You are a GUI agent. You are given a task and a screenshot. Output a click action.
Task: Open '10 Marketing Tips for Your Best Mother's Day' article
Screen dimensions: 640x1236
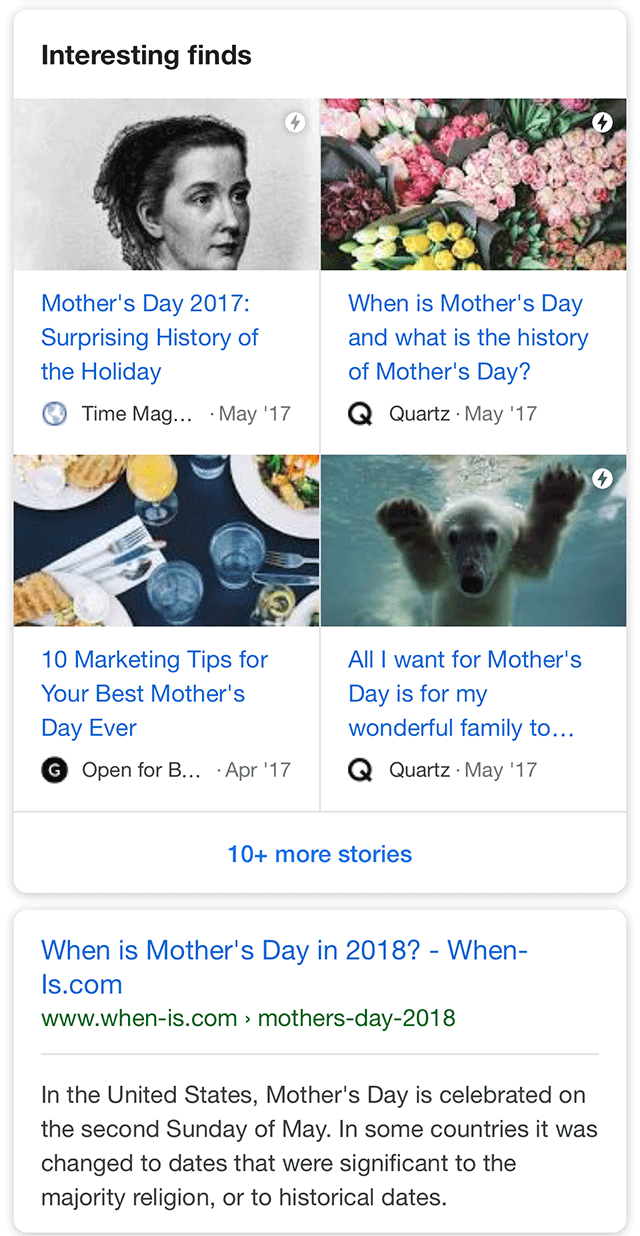pos(154,693)
